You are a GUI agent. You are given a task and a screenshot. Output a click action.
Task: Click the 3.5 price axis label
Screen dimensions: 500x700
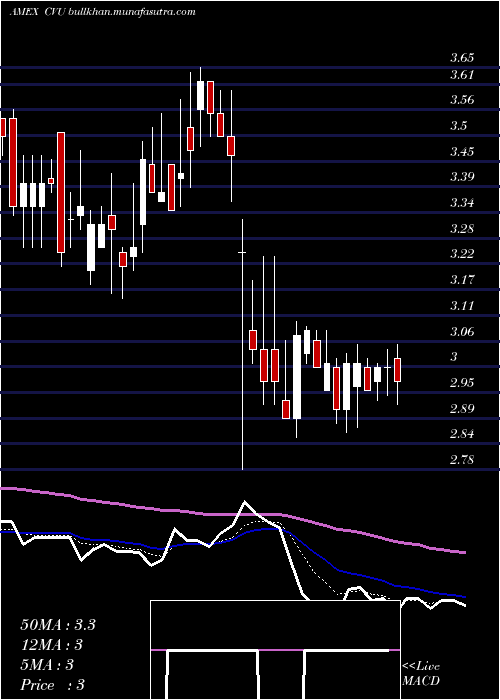pyautogui.click(x=458, y=126)
